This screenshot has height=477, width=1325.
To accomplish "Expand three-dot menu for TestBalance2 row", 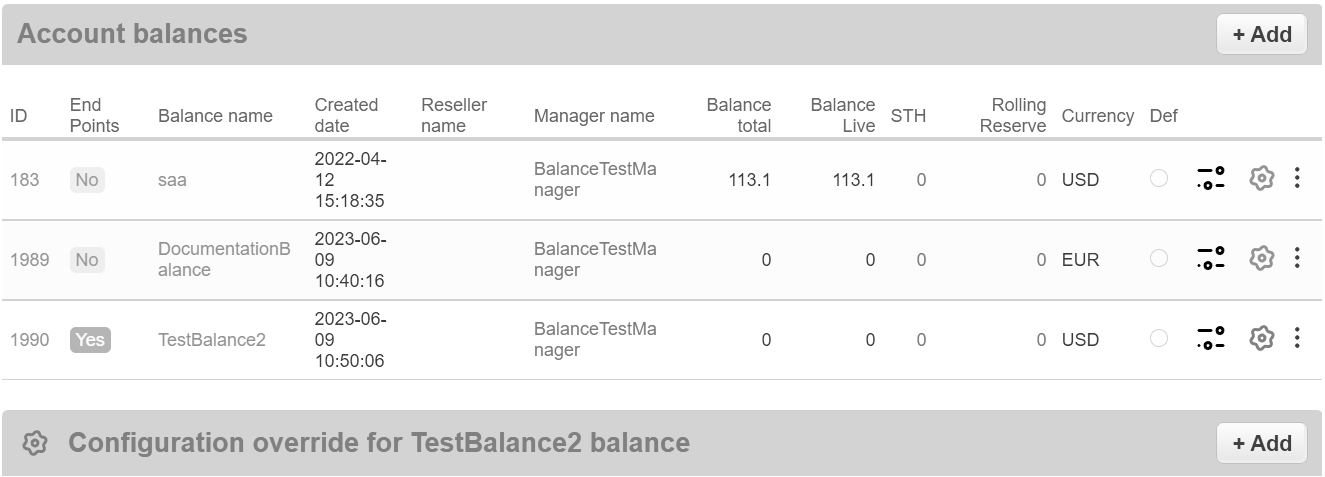I will click(x=1297, y=339).
